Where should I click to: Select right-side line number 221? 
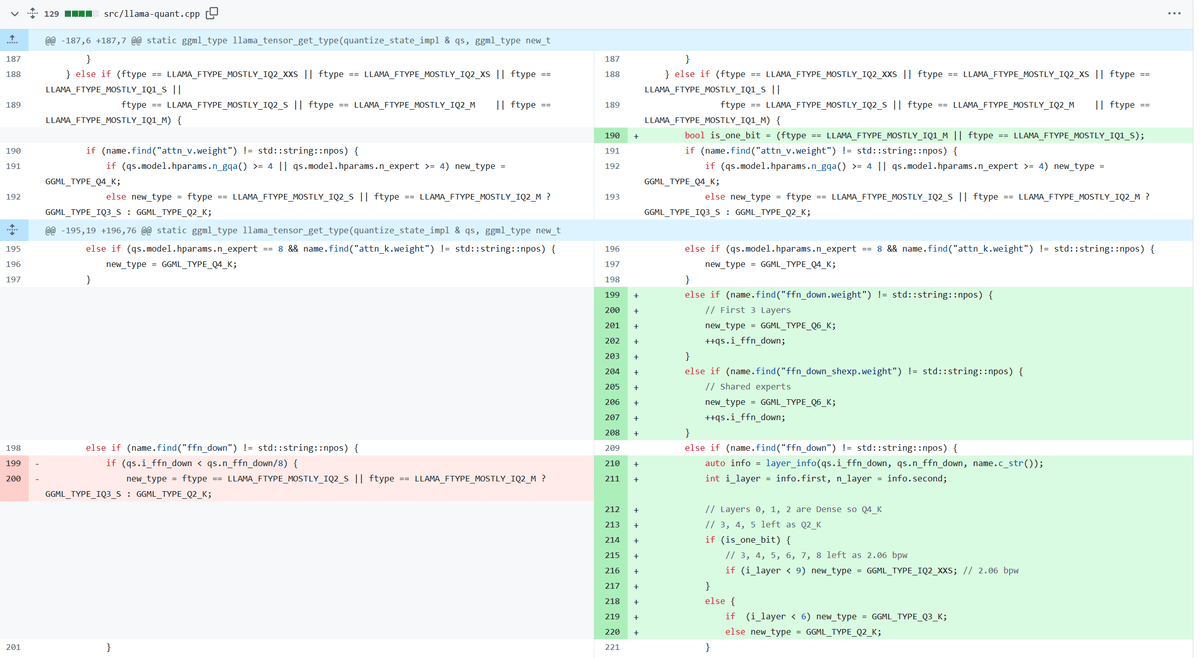pyautogui.click(x=612, y=647)
